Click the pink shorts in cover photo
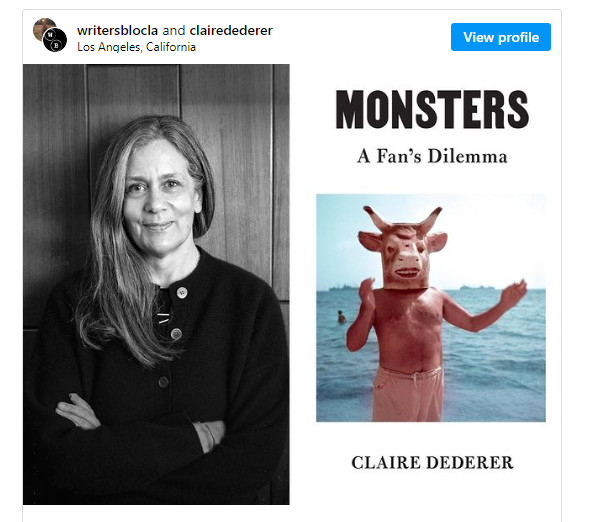The height and width of the screenshot is (522, 604). (x=408, y=394)
